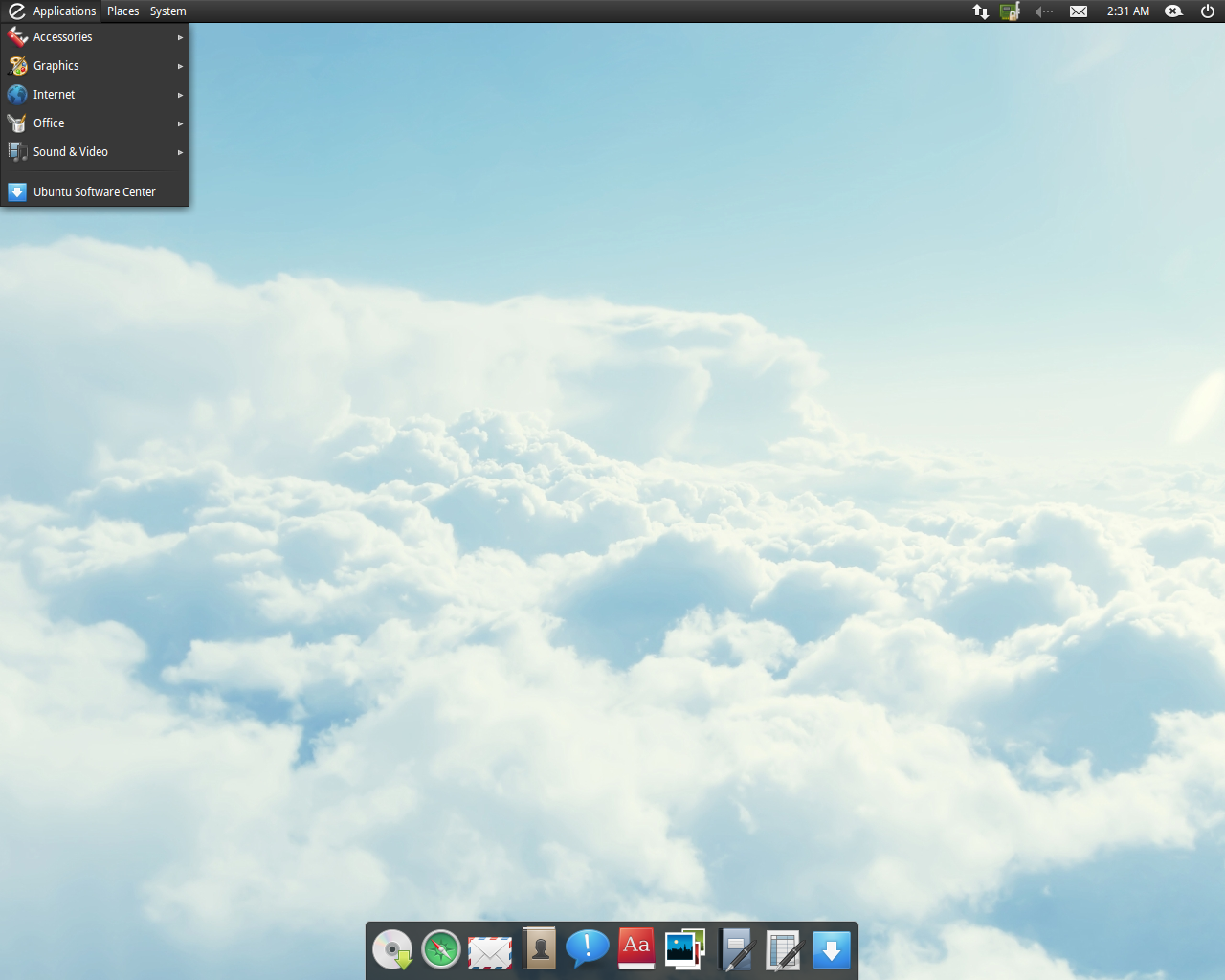Open the muted volume indicator
The image size is (1225, 980).
click(x=1044, y=11)
